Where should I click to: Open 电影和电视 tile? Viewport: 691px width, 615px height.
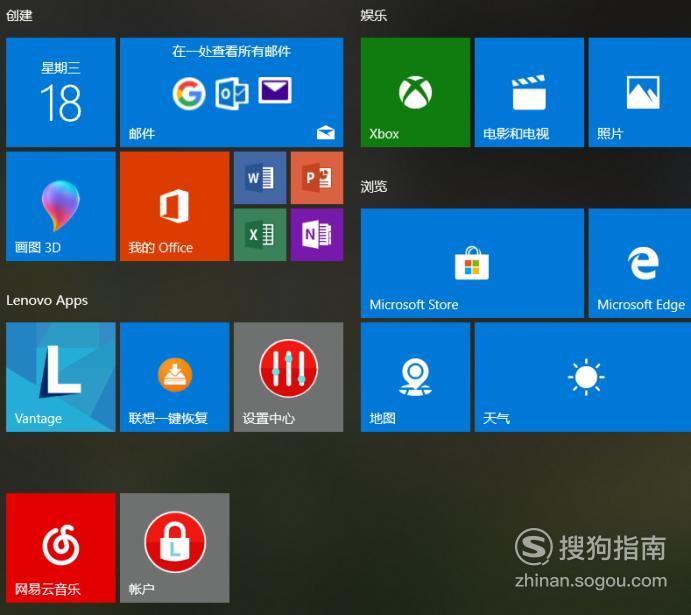(529, 92)
